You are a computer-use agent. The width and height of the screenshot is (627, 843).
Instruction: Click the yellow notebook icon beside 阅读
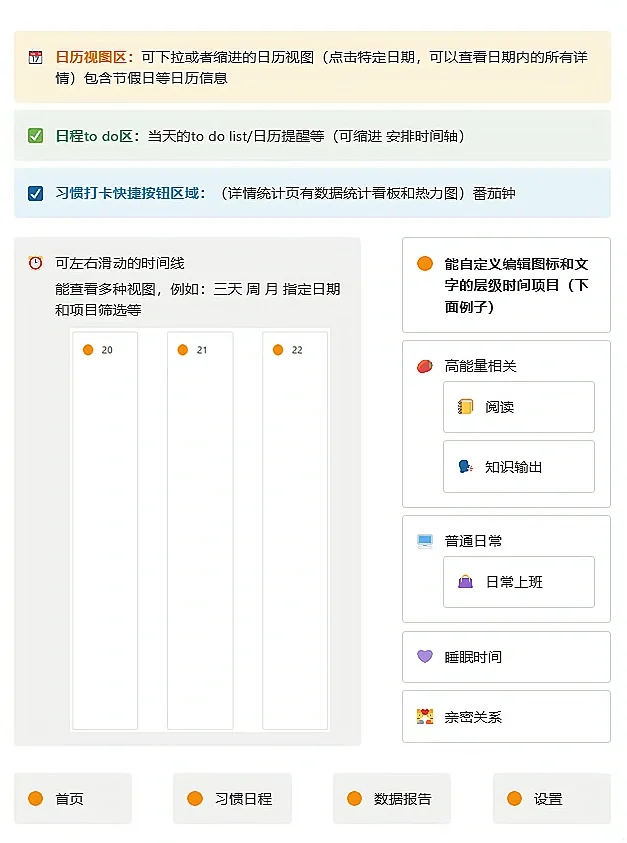(x=465, y=407)
